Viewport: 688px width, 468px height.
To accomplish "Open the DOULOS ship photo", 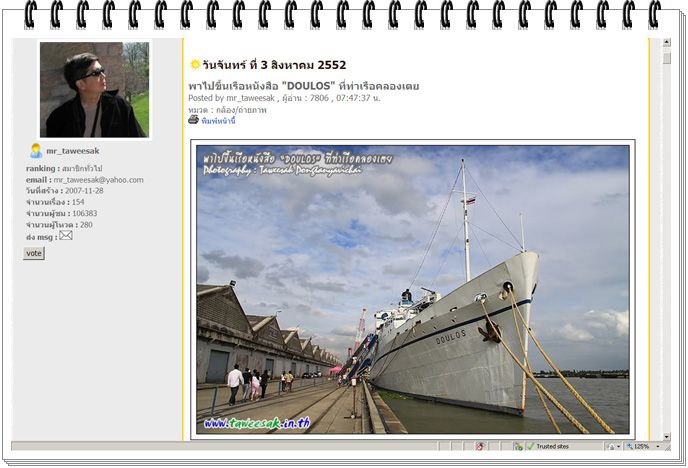I will (412, 289).
